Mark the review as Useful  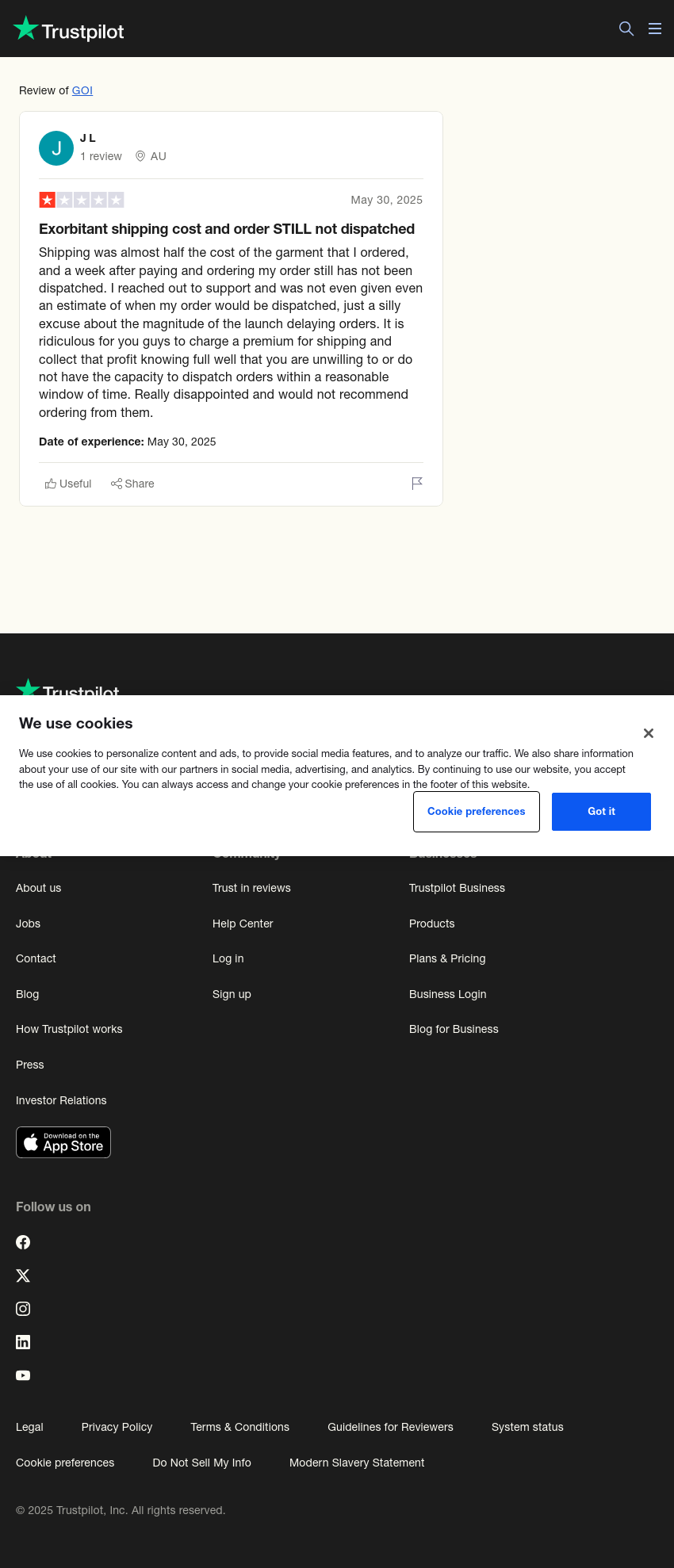68,484
